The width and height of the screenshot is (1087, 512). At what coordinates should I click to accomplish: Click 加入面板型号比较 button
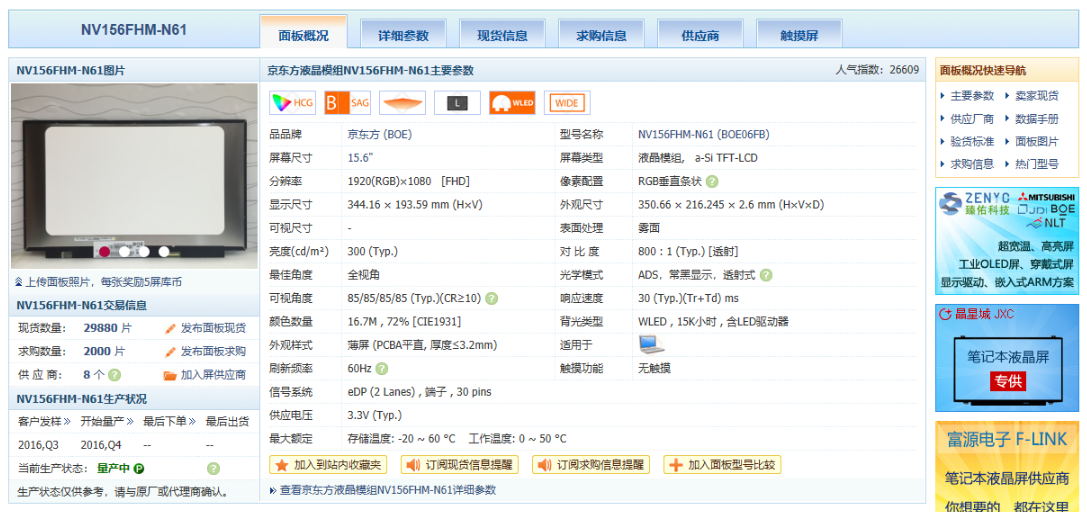coord(722,465)
